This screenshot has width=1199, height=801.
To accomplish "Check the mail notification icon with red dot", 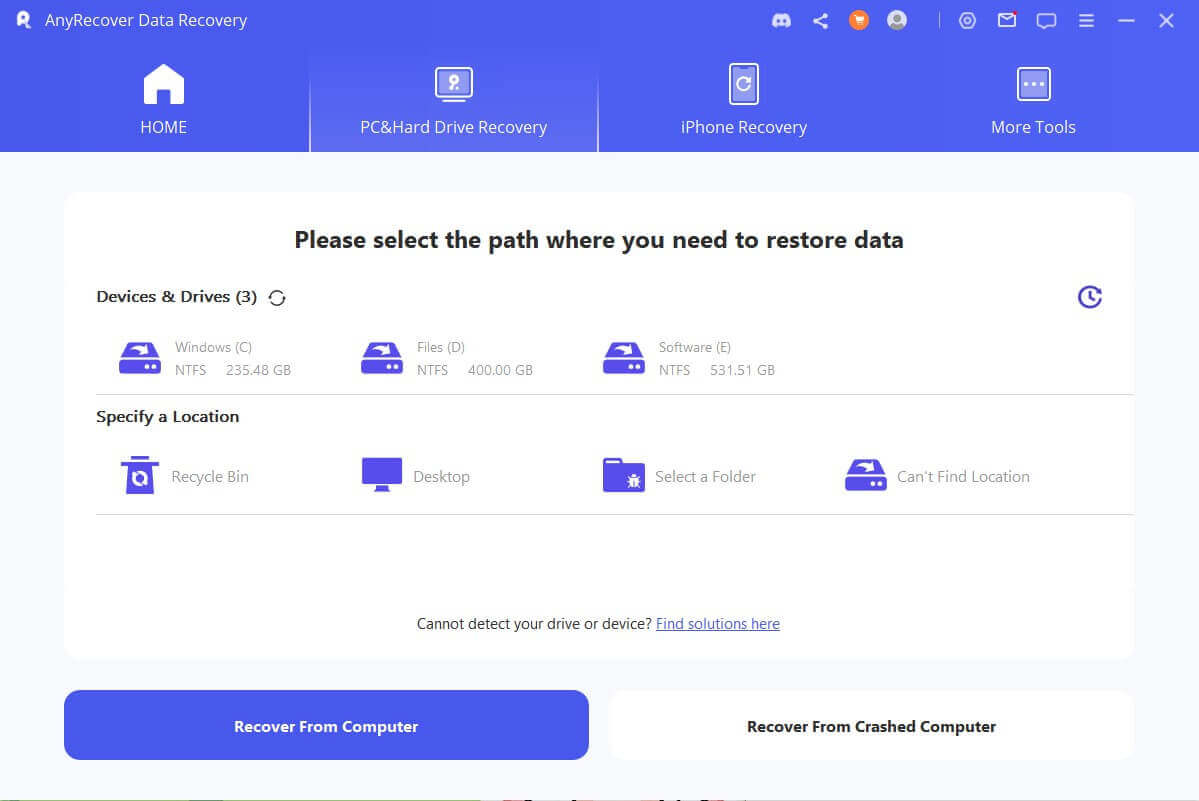I will click(x=1006, y=20).
